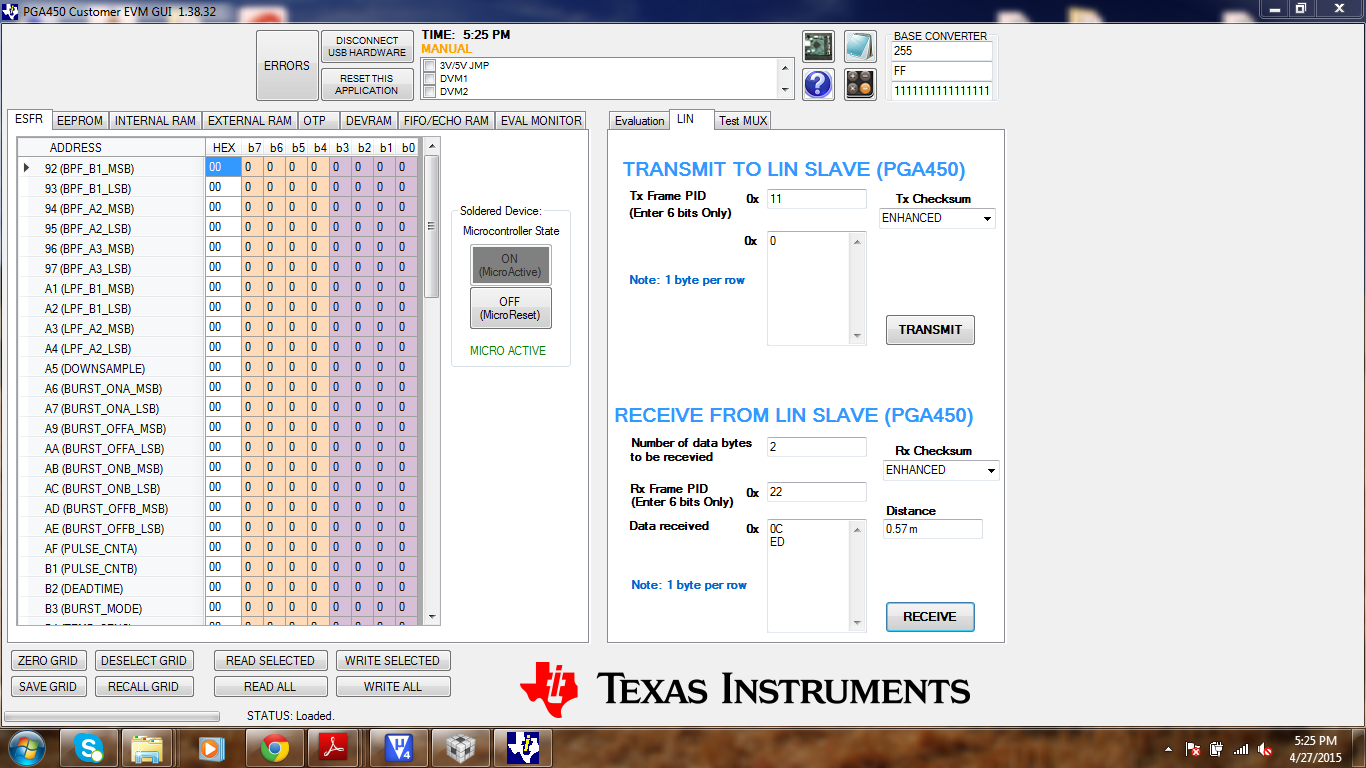Open the notepad icon button

pyautogui.click(x=860, y=47)
